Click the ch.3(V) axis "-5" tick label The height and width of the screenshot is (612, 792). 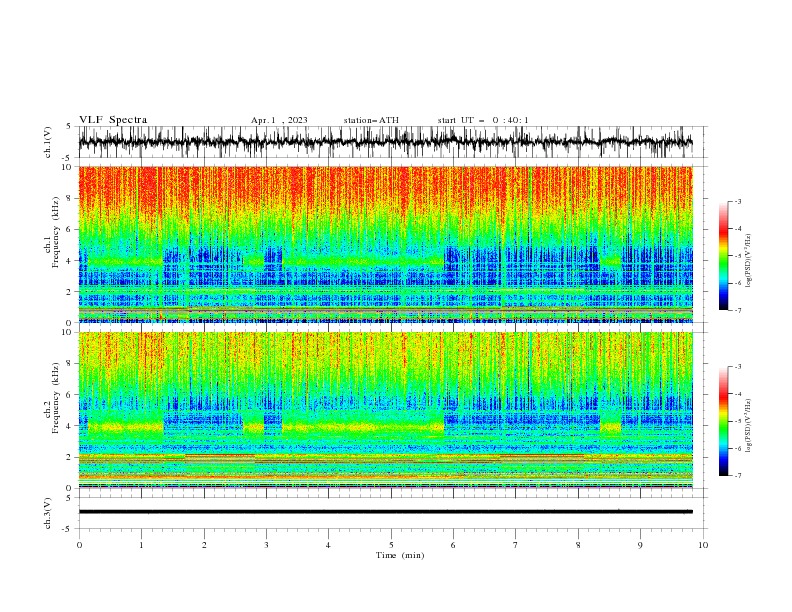point(68,529)
